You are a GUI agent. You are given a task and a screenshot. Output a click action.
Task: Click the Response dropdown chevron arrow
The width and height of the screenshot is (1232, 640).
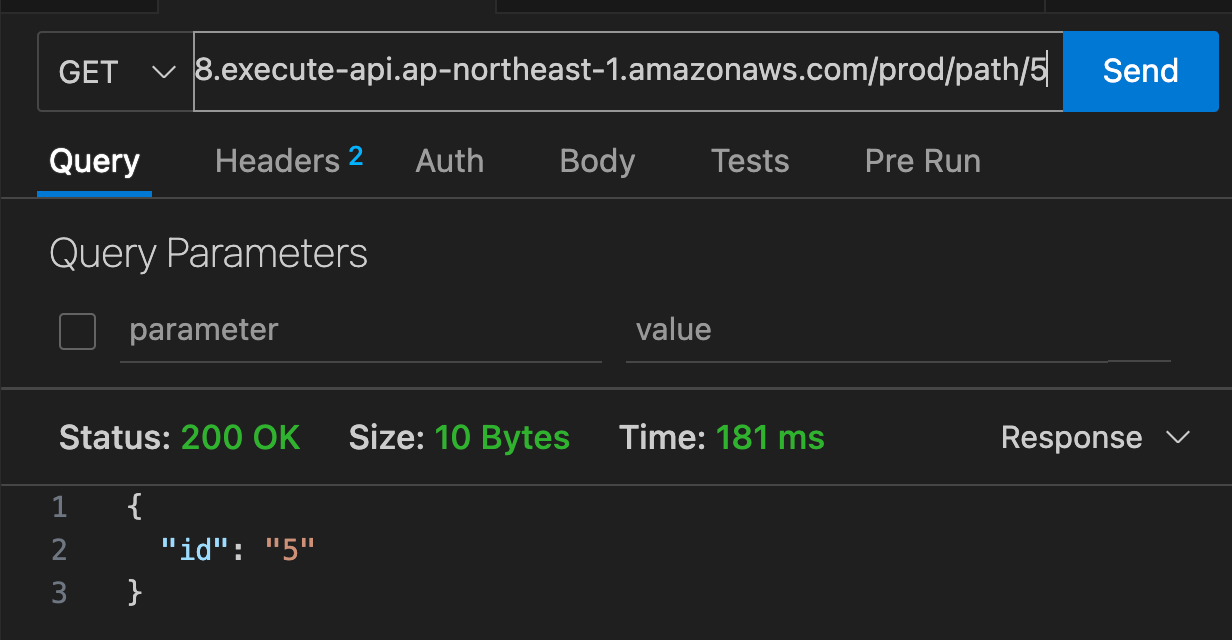1178,438
